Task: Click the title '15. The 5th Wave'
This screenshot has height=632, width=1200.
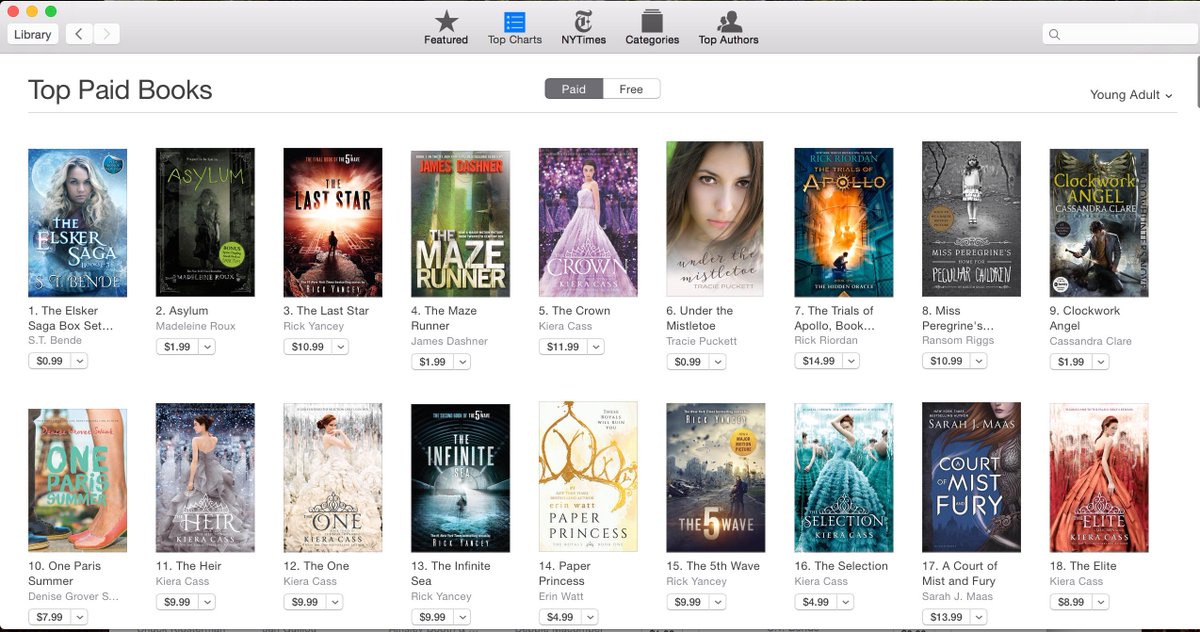Action: (713, 566)
